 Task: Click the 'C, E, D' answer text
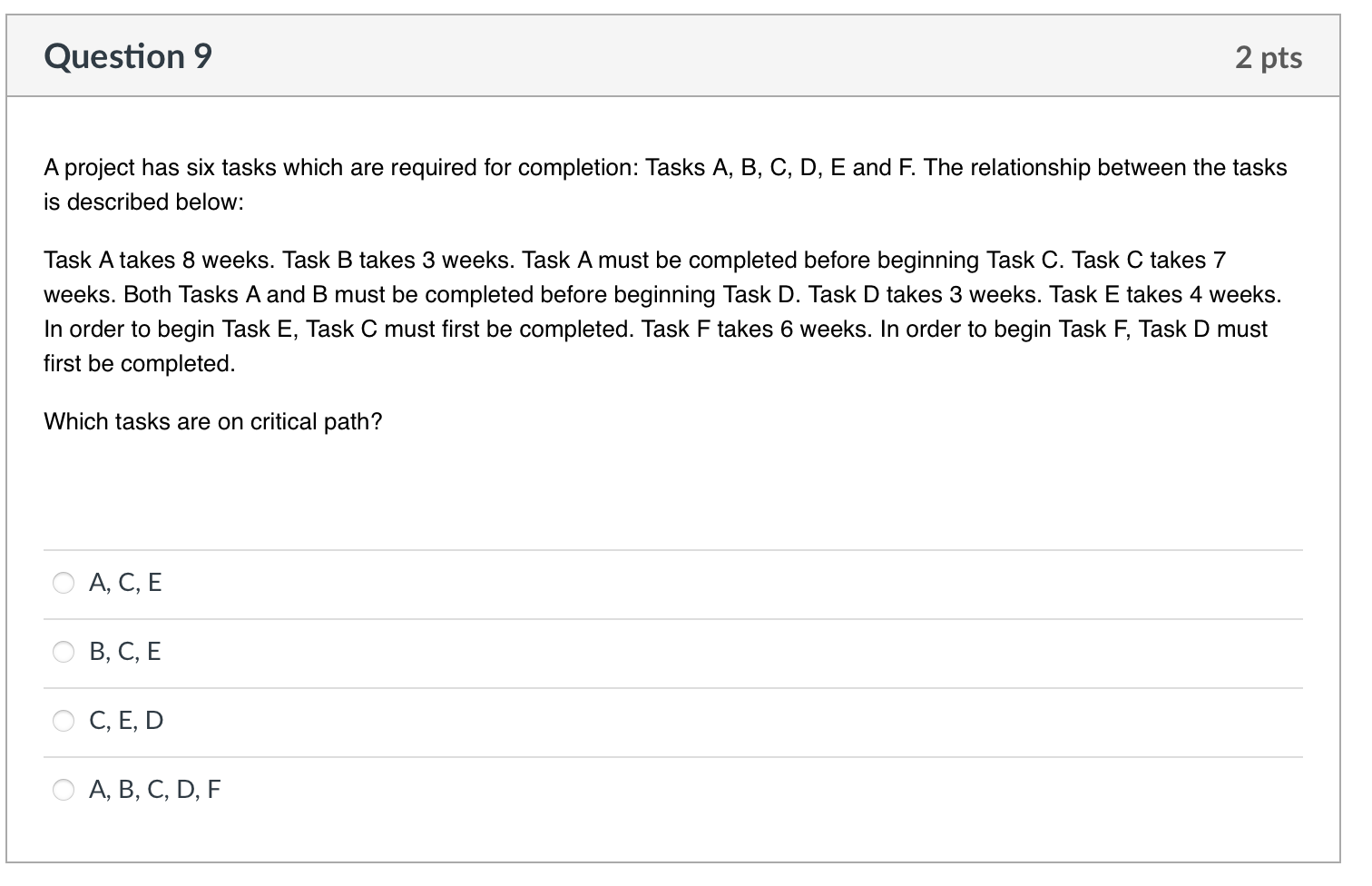pos(126,721)
